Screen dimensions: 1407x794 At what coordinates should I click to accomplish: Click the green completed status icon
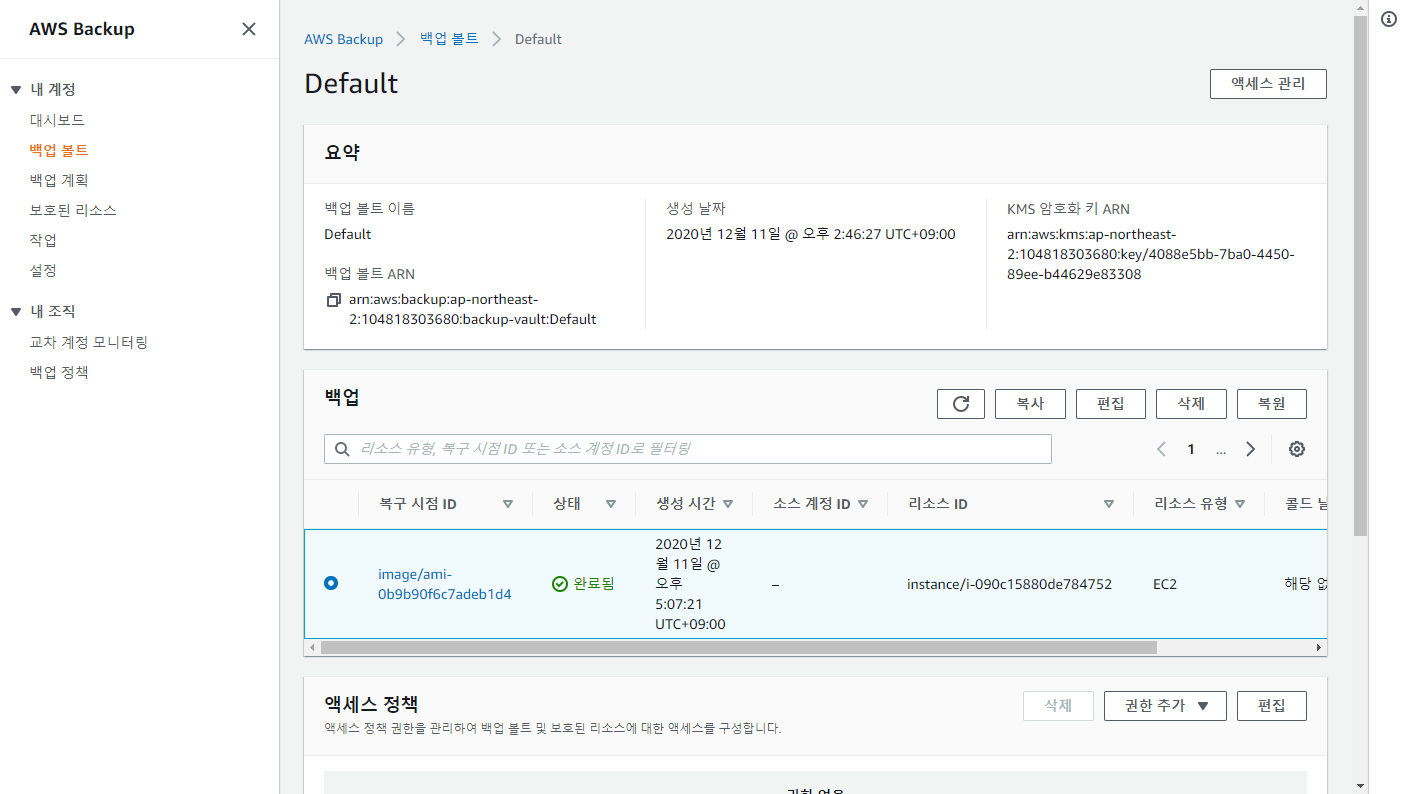[x=560, y=584]
